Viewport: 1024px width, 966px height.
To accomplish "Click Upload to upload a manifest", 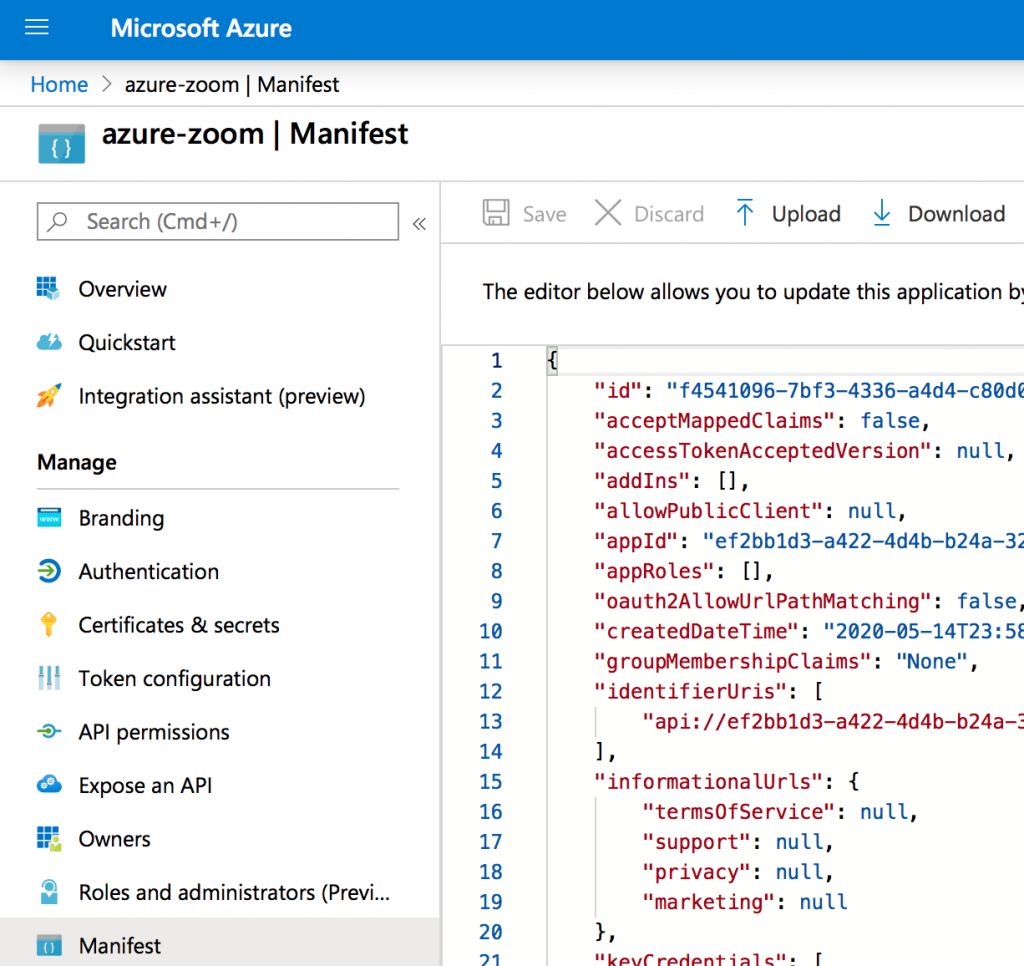I will (x=806, y=214).
